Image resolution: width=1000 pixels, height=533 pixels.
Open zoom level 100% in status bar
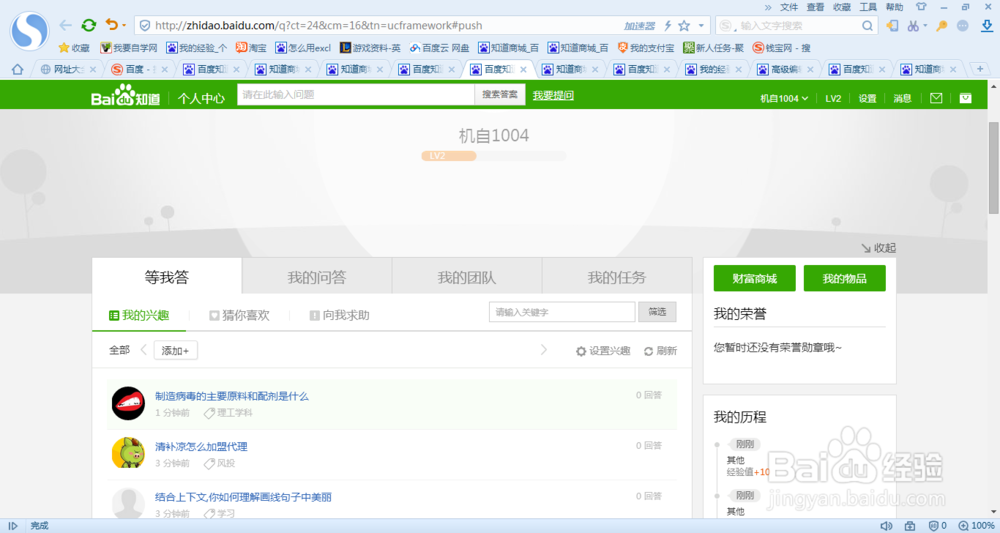(977, 526)
